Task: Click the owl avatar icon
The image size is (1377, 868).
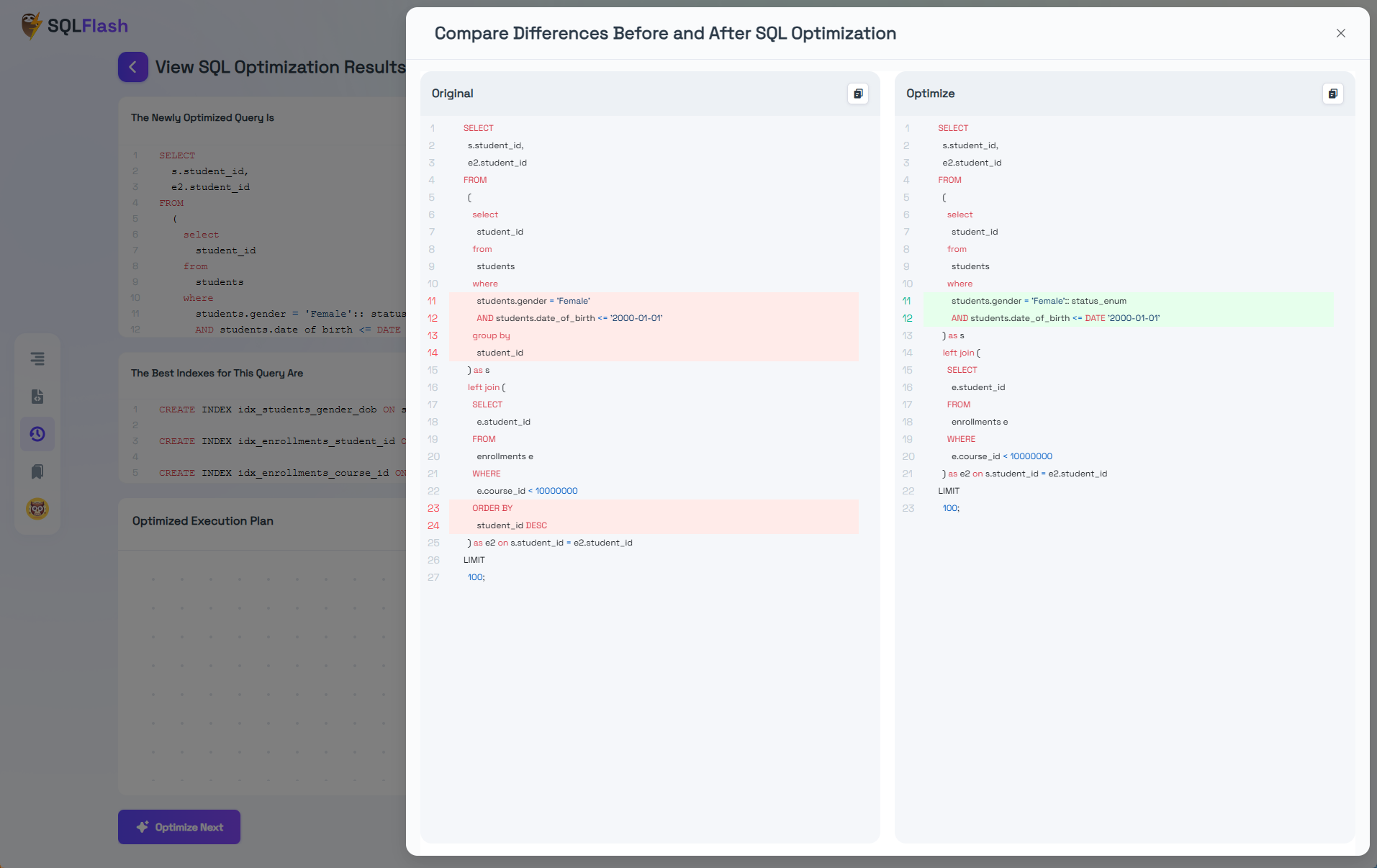Action: click(x=37, y=509)
